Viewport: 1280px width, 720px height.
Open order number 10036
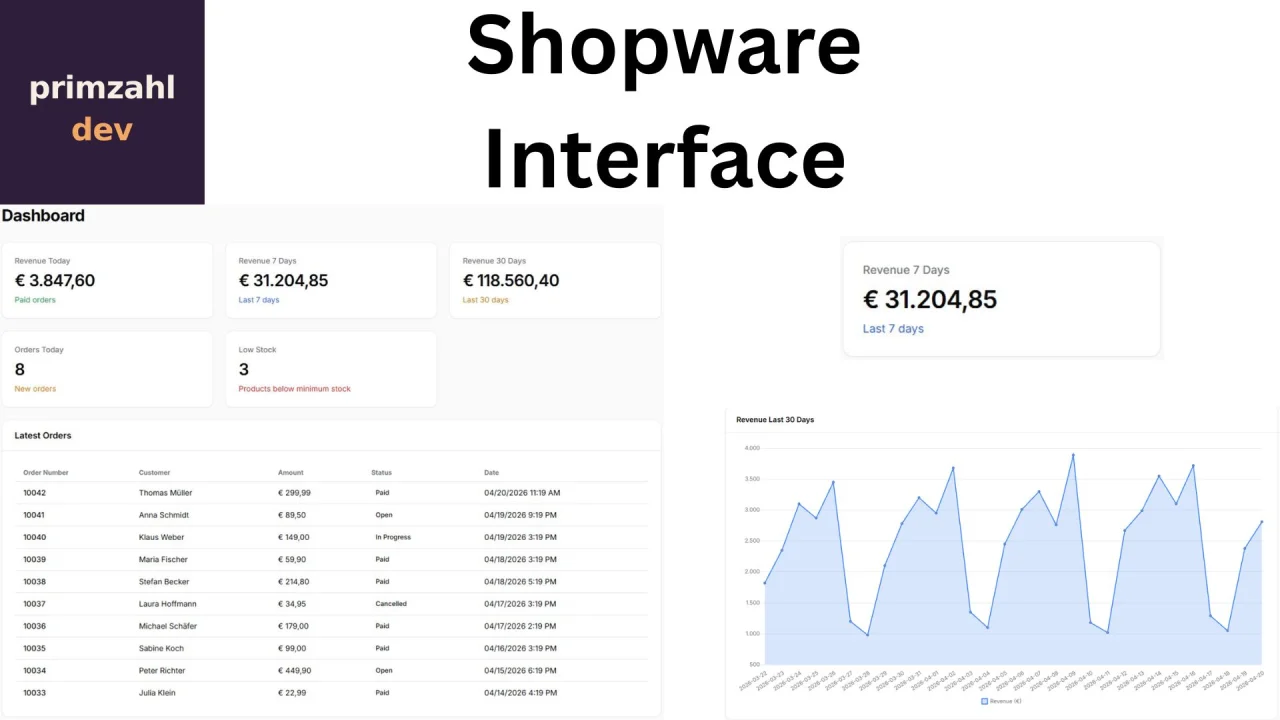coord(34,626)
